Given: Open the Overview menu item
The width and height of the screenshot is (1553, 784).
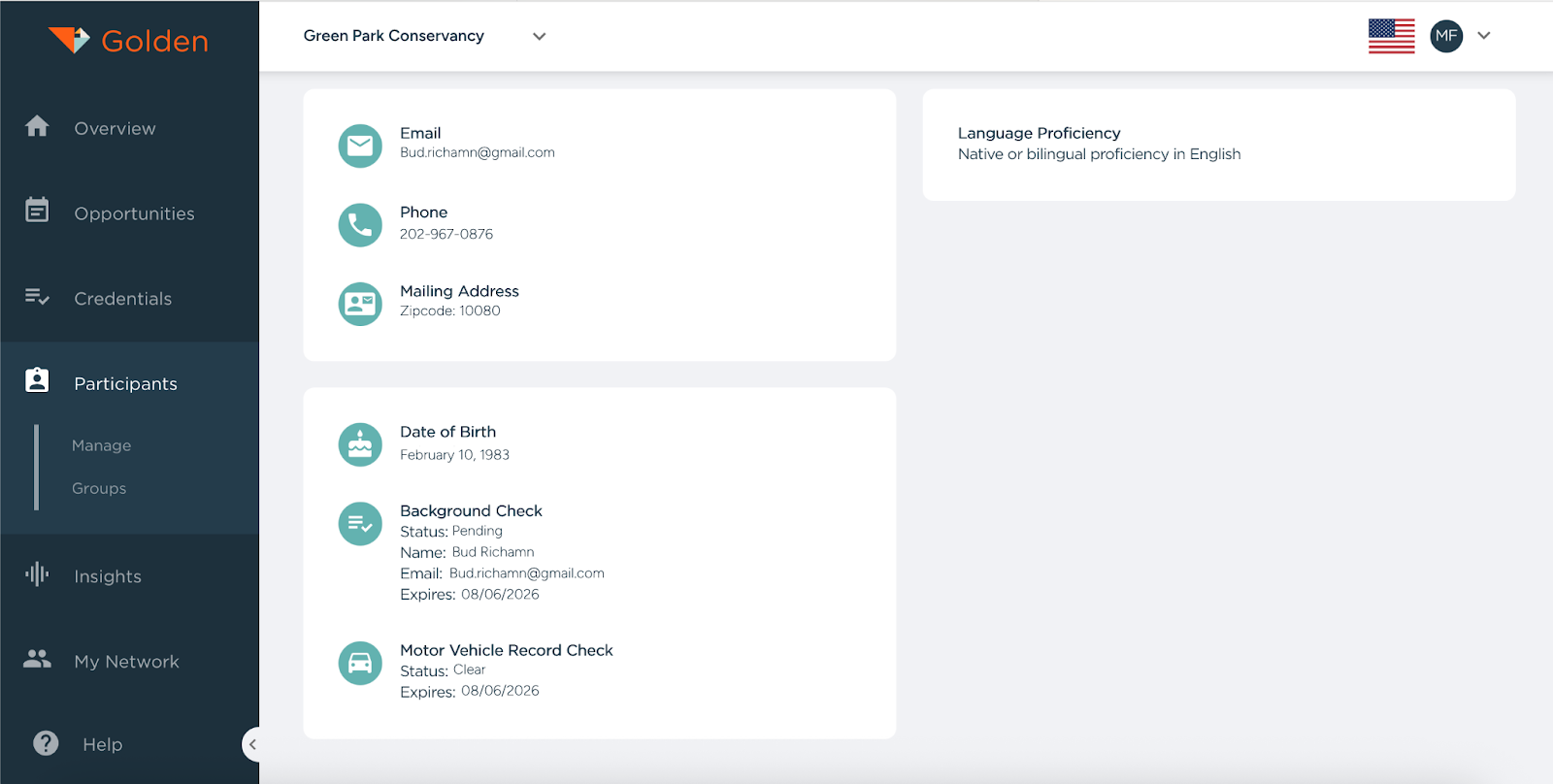Looking at the screenshot, I should tap(115, 128).
